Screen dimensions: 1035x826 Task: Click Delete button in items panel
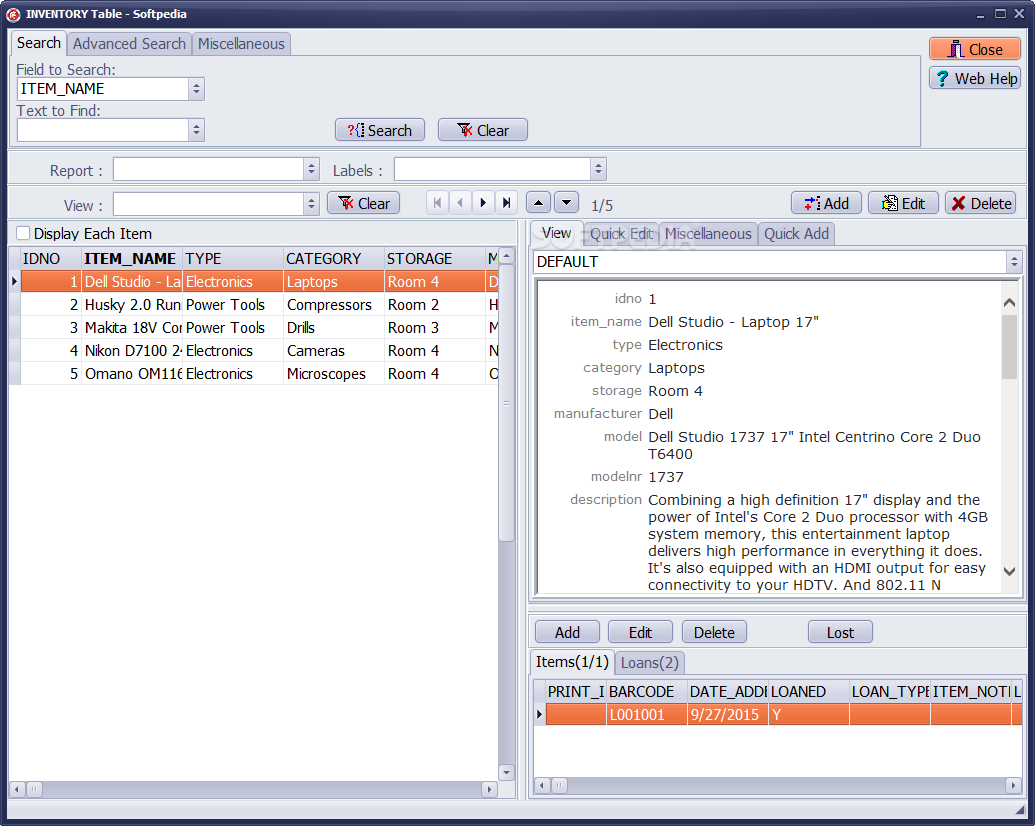(714, 633)
